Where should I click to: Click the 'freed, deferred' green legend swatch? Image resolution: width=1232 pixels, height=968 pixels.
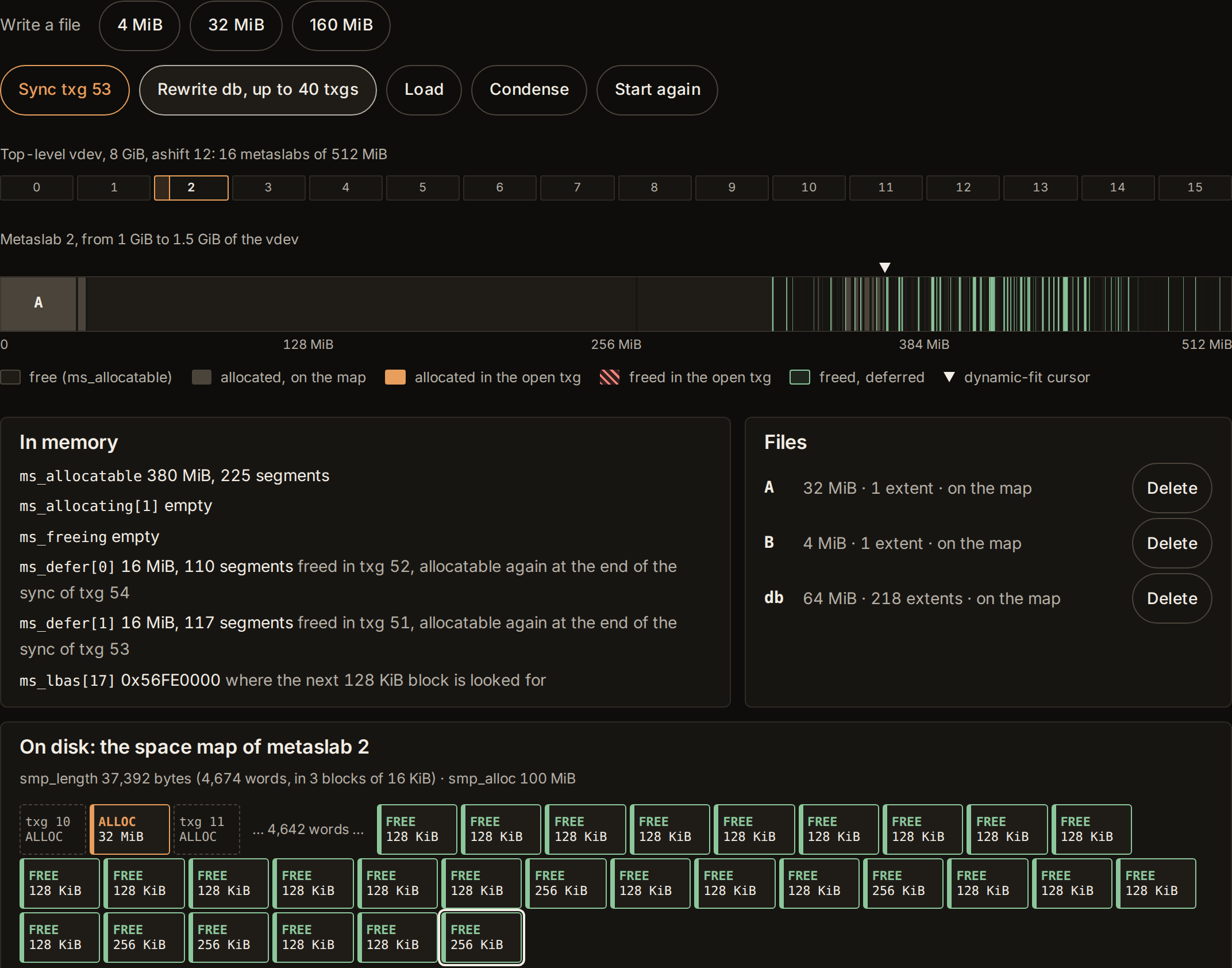coord(800,377)
